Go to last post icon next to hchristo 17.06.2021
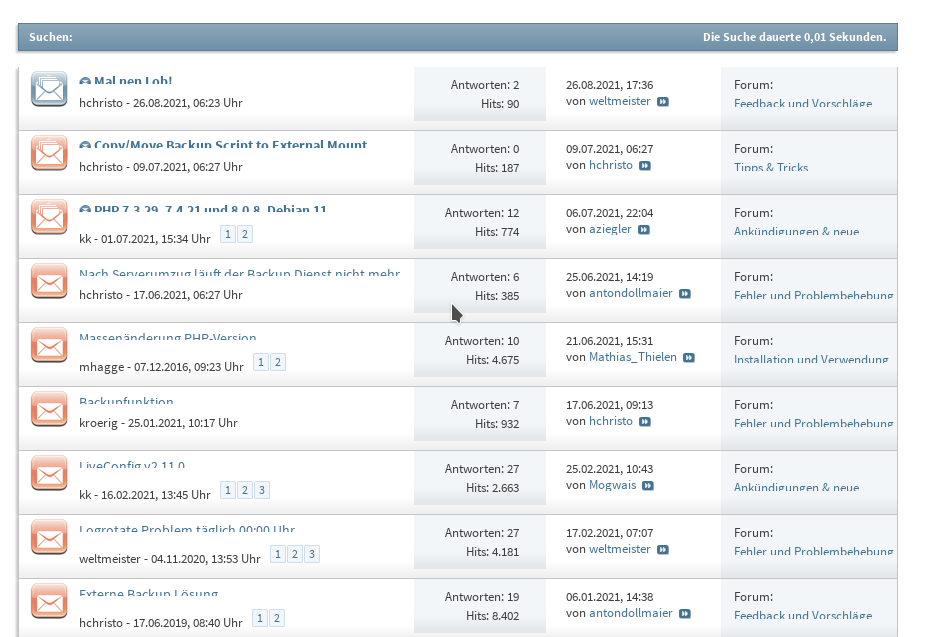 pyautogui.click(x=645, y=422)
